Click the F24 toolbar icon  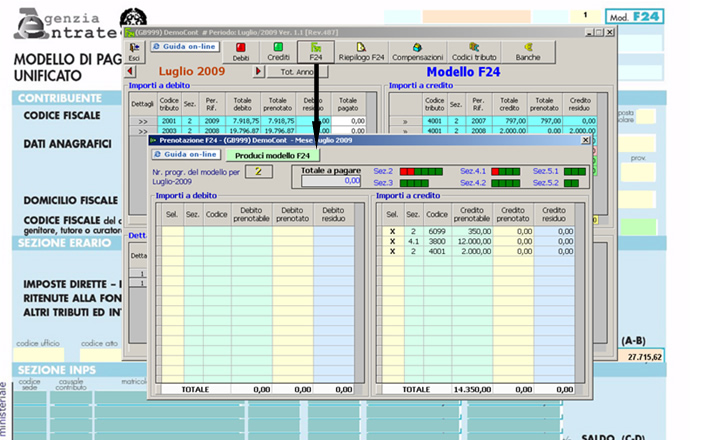pos(315,52)
